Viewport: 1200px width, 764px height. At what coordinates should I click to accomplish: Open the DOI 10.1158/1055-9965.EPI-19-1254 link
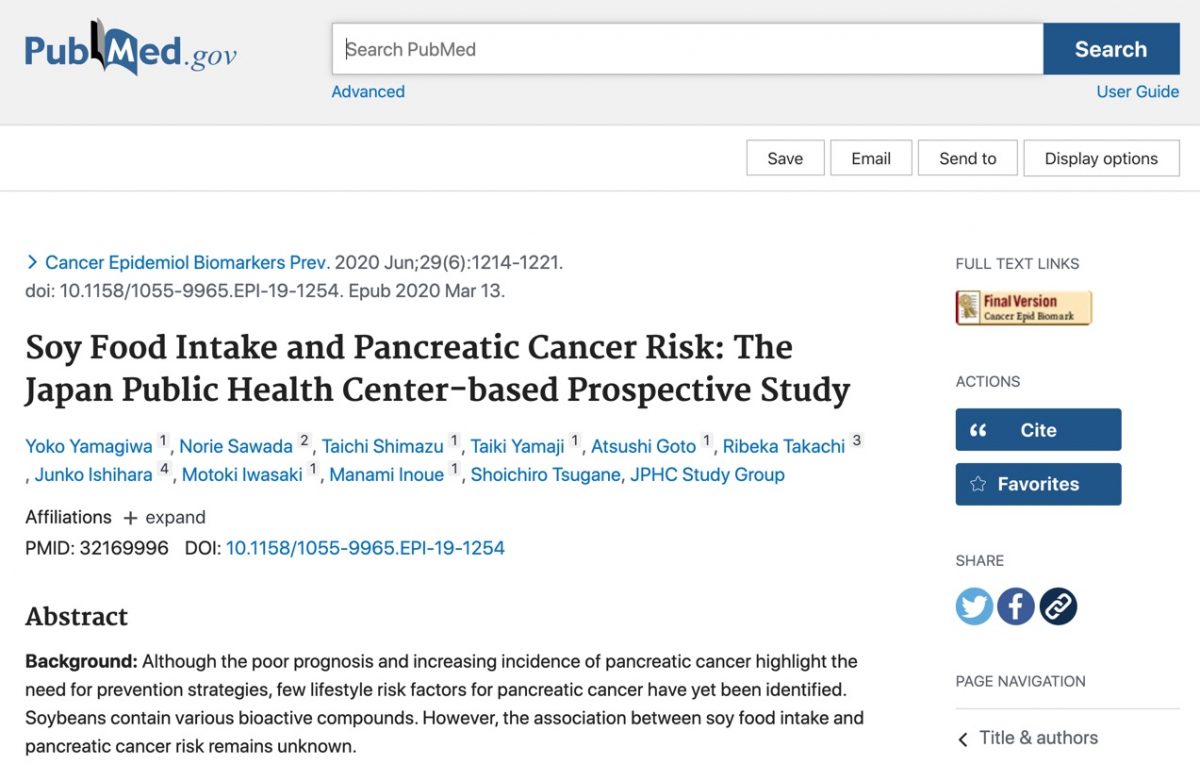click(365, 548)
